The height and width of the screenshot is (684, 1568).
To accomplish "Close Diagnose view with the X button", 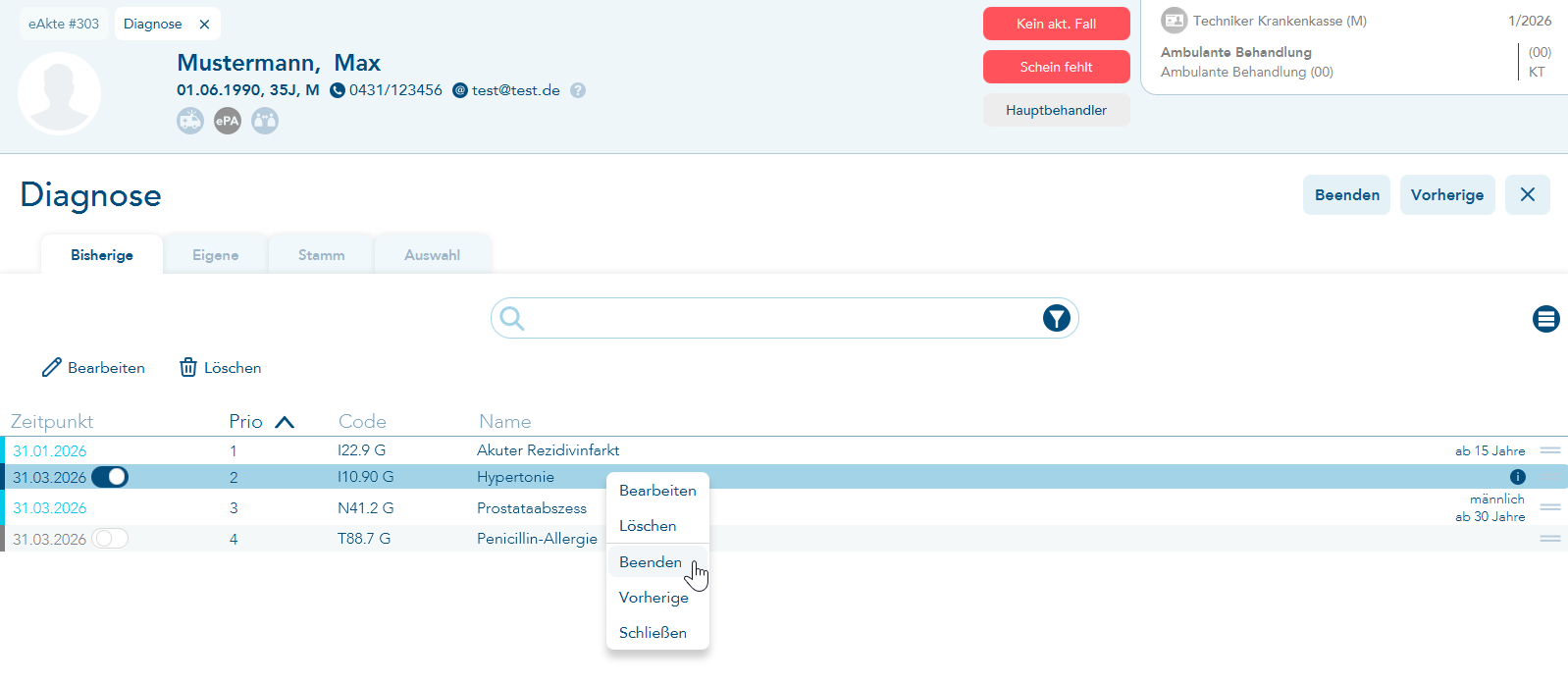I will 1527,194.
